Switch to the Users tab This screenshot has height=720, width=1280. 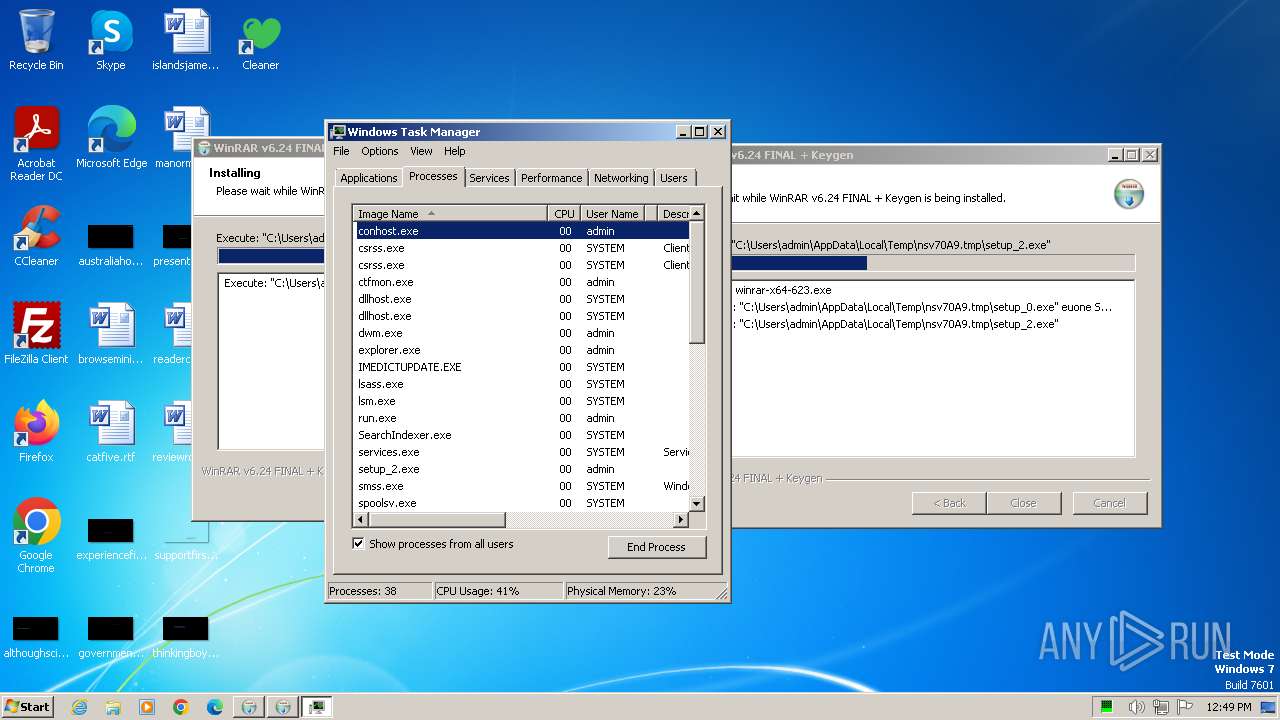(x=674, y=178)
